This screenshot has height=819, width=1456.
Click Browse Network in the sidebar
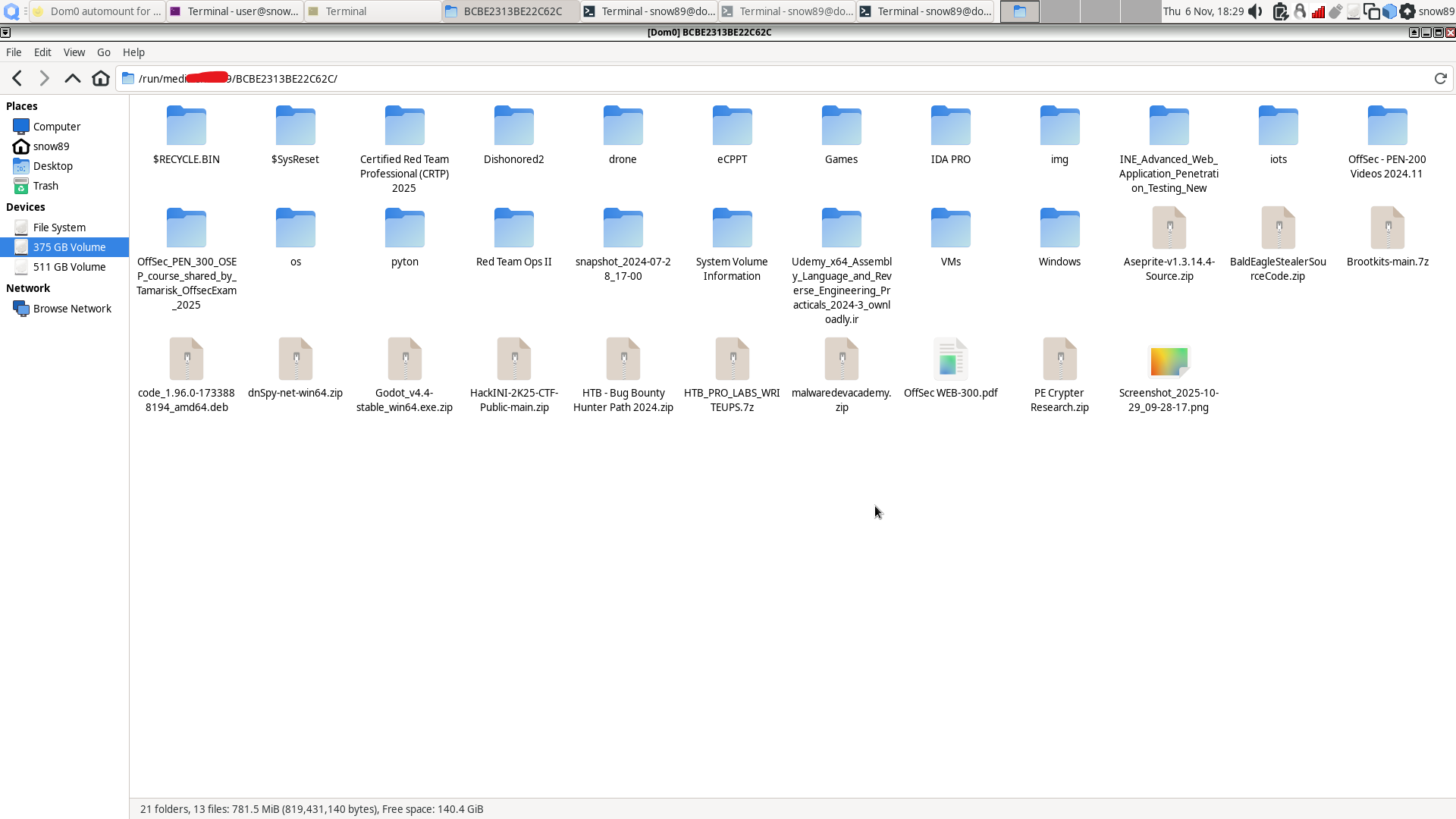click(72, 309)
